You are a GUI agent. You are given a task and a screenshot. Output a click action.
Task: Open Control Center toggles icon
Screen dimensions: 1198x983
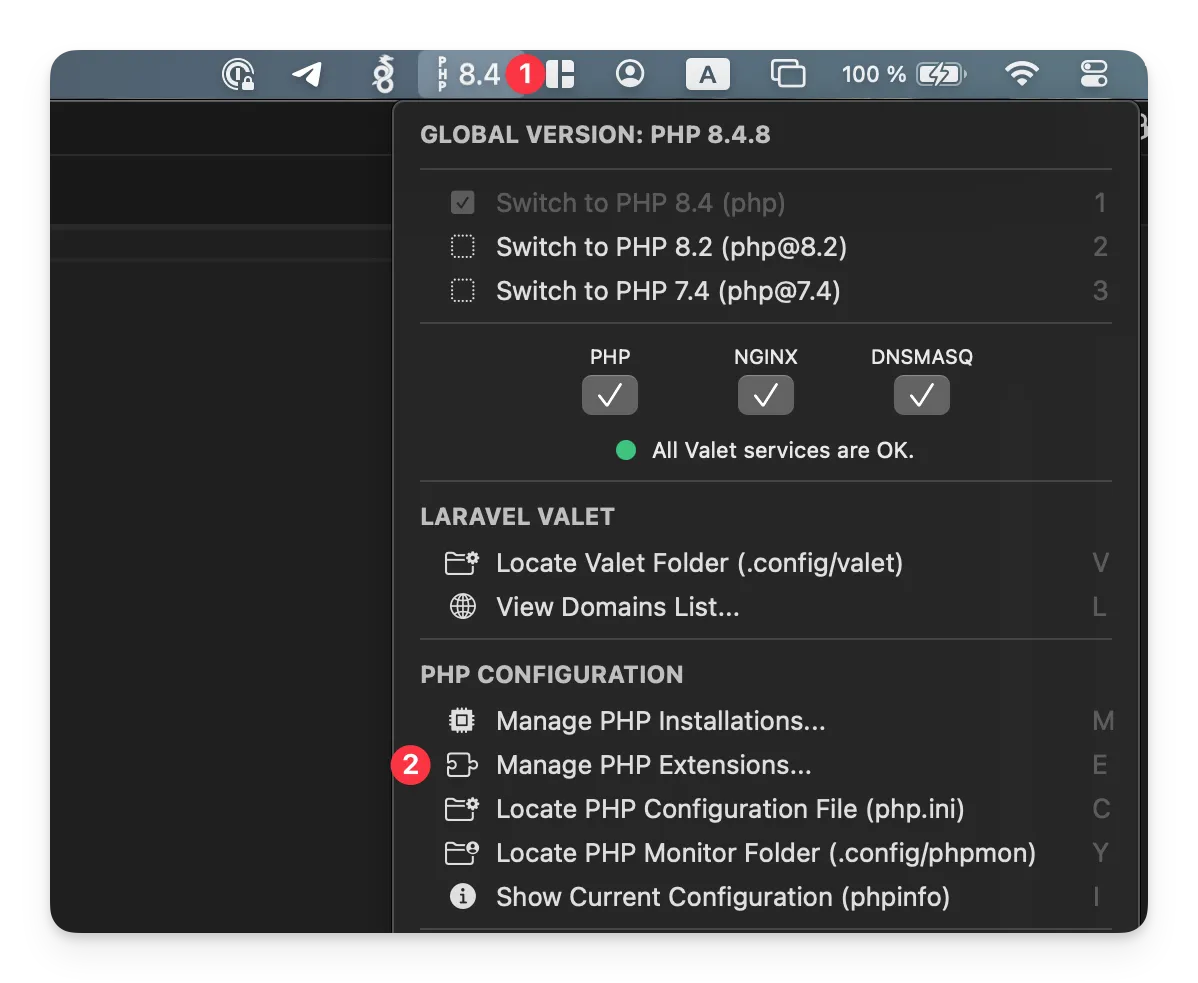point(1094,74)
